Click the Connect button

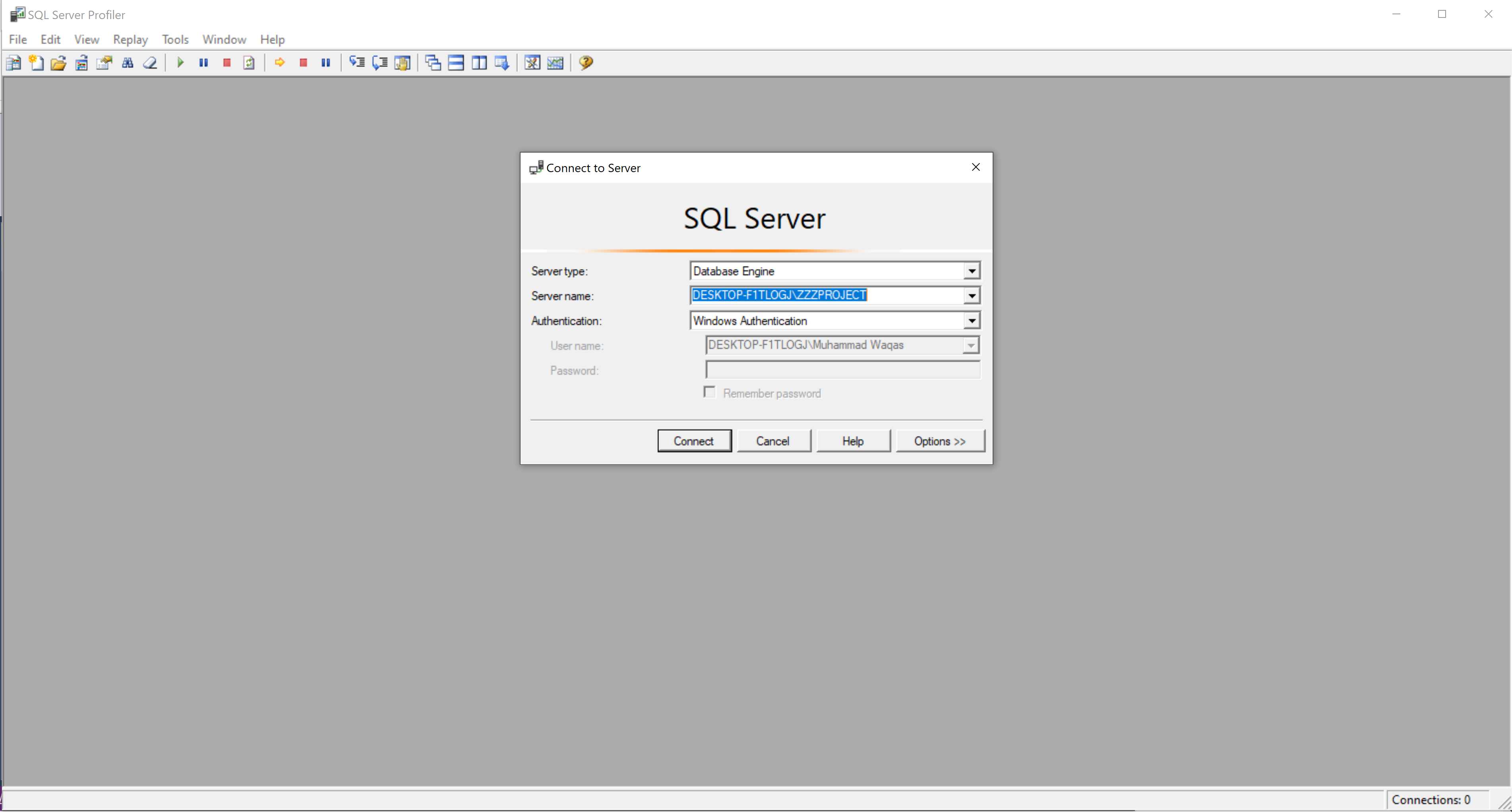coord(694,441)
